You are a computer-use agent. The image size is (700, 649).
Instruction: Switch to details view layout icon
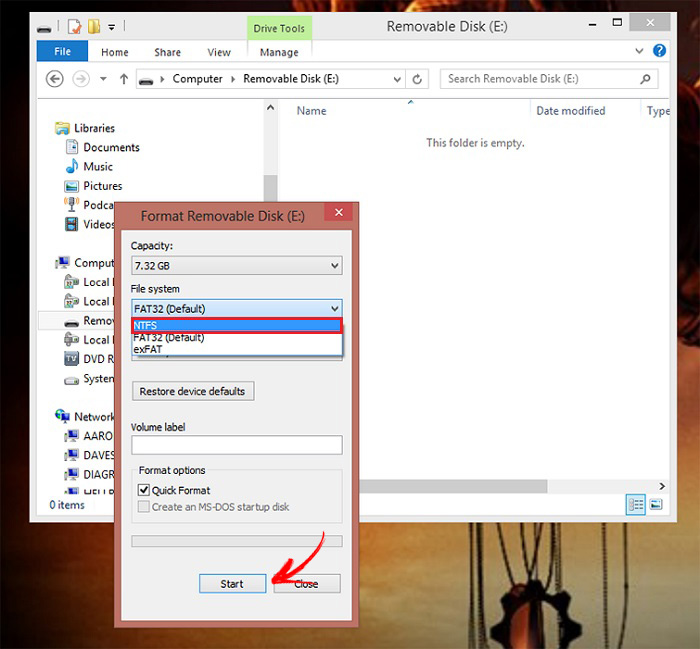[635, 505]
